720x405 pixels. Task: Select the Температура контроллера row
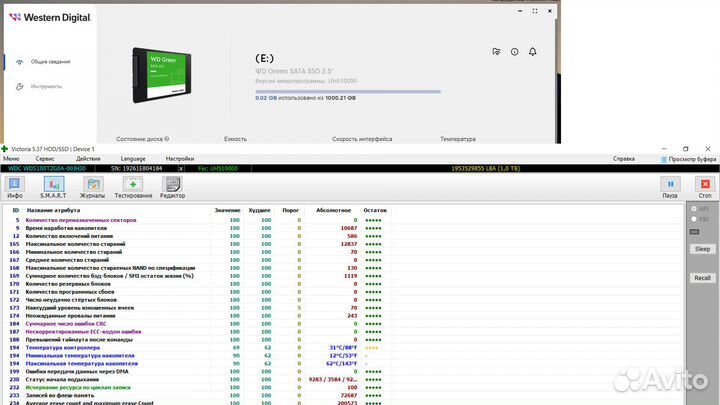pos(197,348)
